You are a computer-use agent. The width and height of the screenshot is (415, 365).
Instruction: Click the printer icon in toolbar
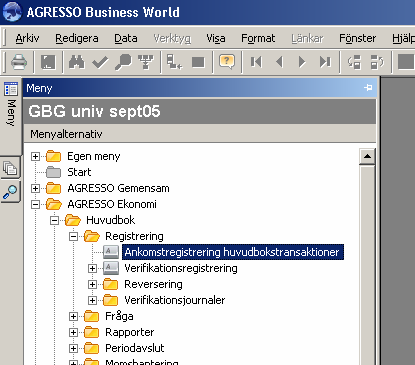(x=19, y=62)
